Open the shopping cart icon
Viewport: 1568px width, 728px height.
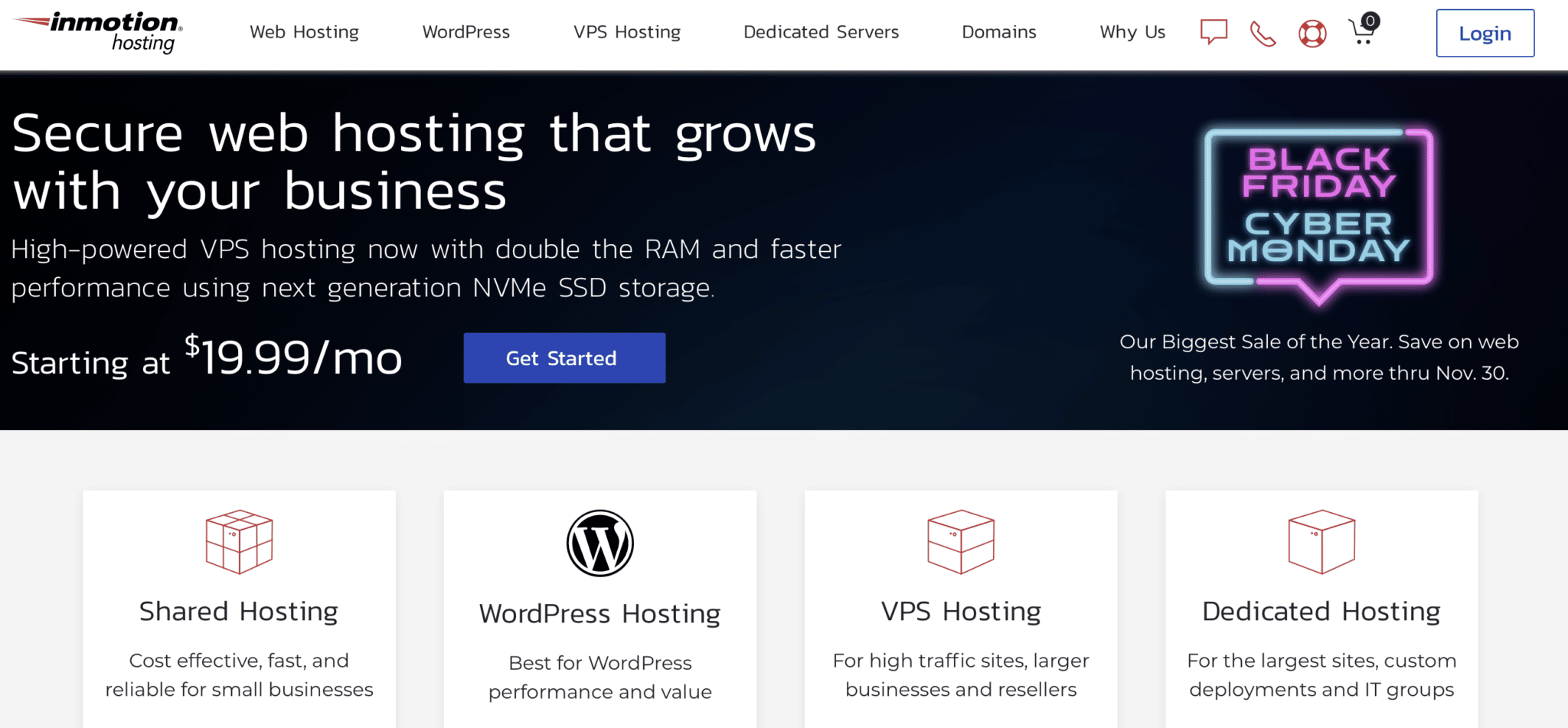(1362, 31)
